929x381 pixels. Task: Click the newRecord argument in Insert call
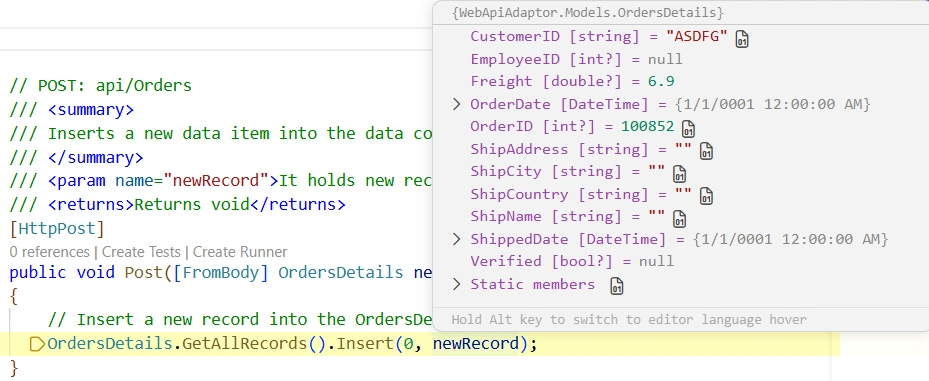tap(476, 344)
